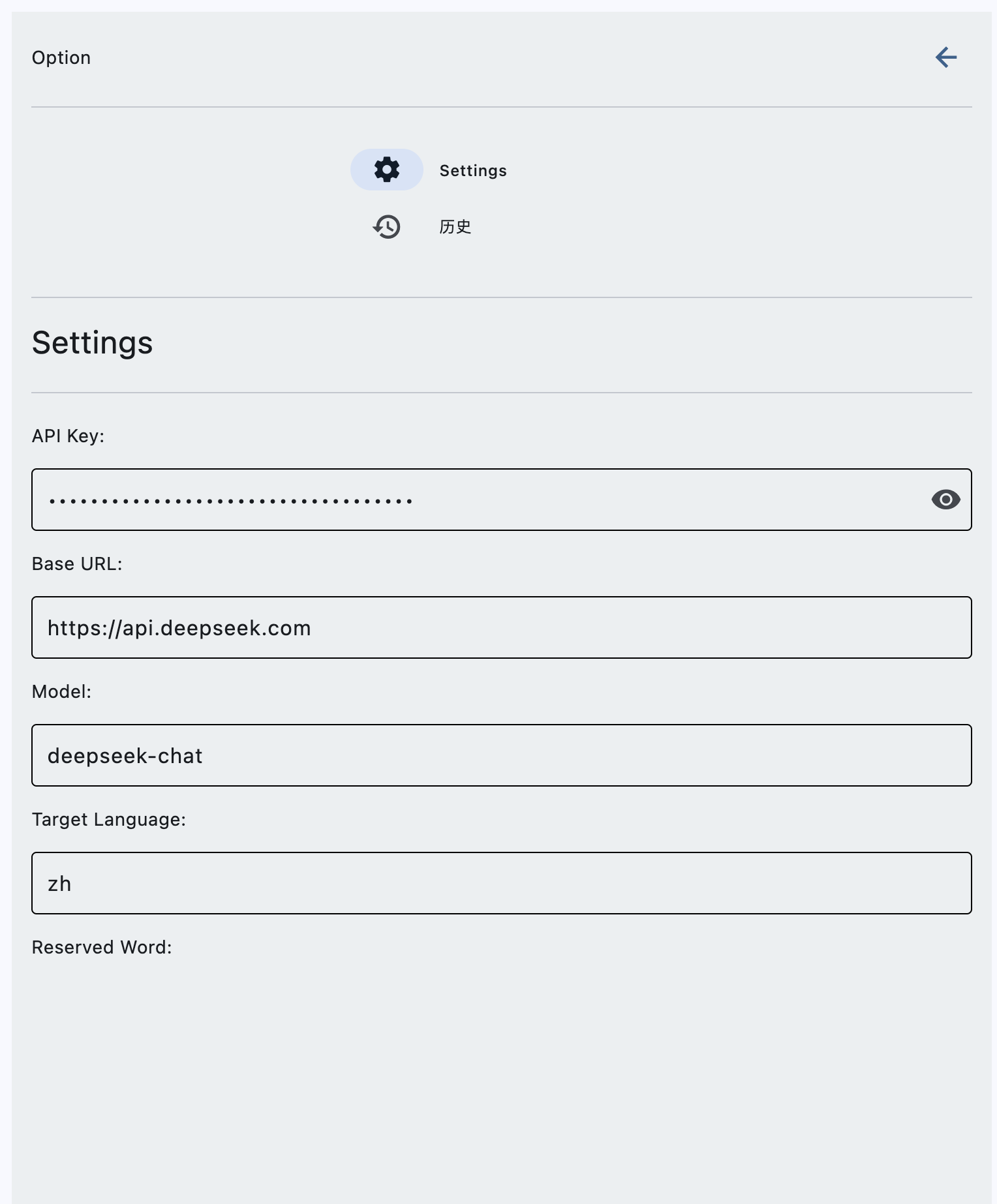Screen dimensions: 997x1204
Task: Click the "Option" header title
Action: (x=61, y=58)
